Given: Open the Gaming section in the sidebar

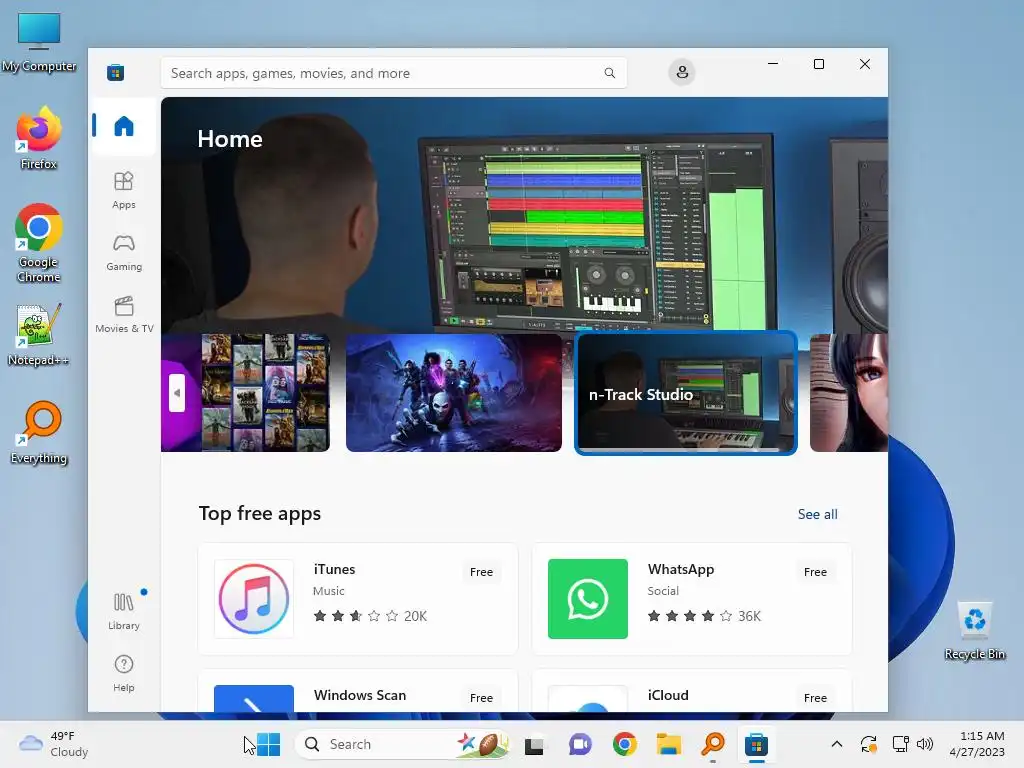Looking at the screenshot, I should point(123,253).
